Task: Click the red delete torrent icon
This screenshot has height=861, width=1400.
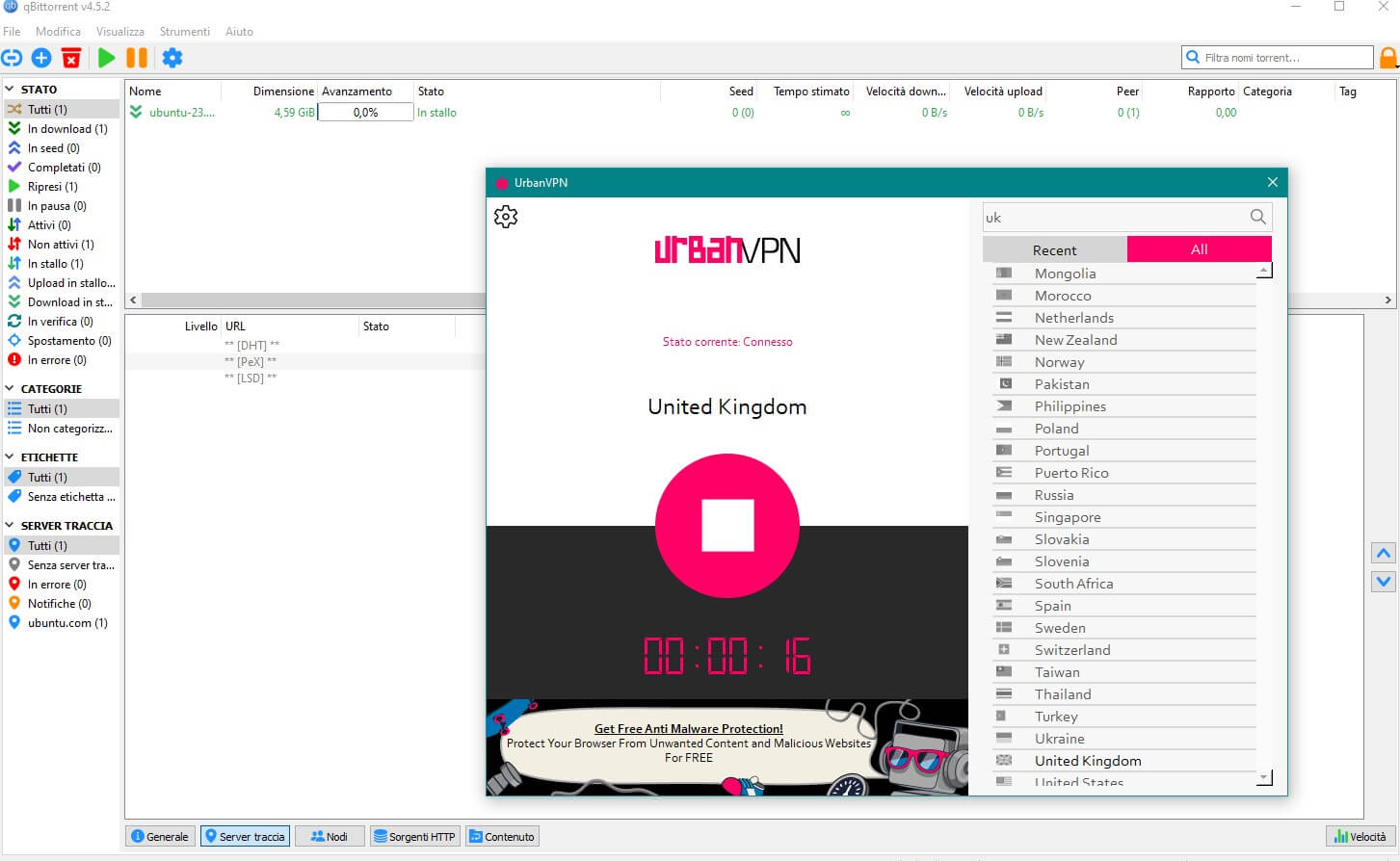Action: click(71, 58)
